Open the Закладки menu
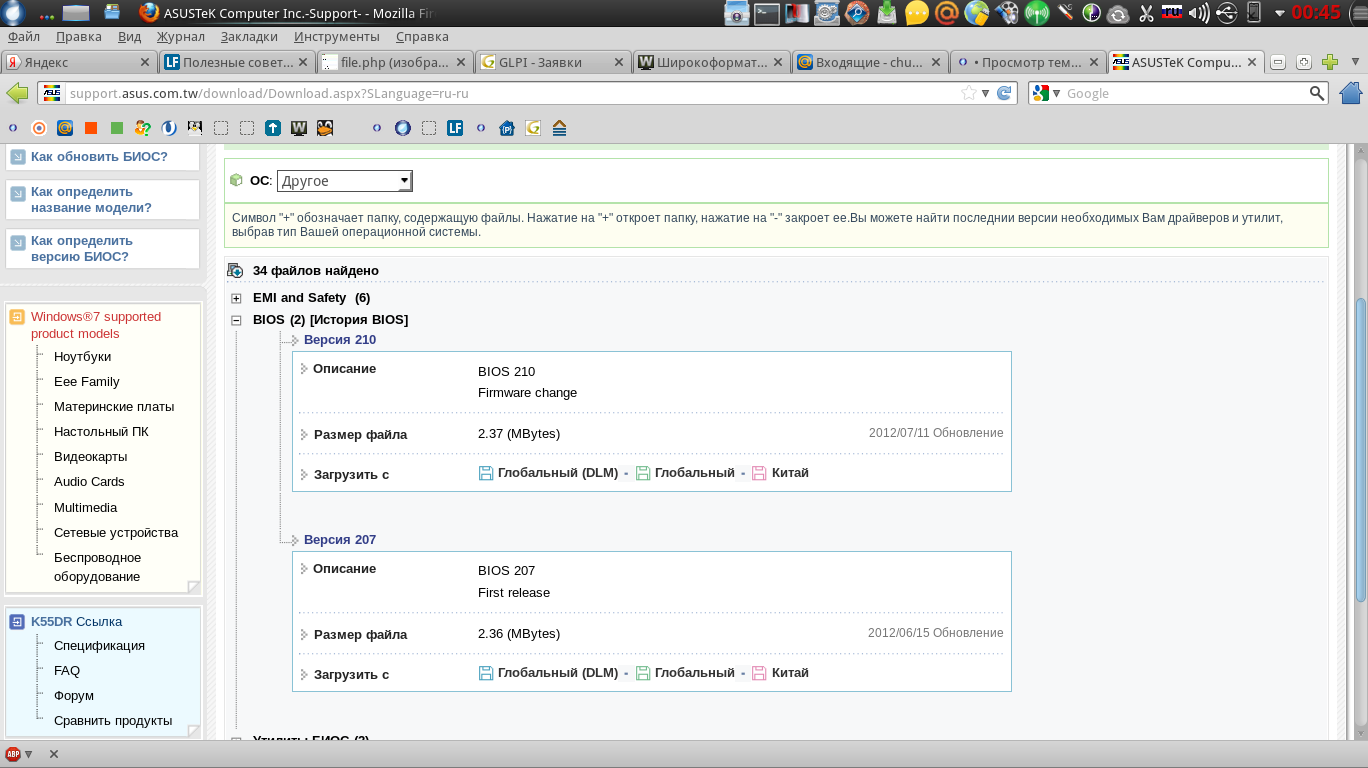 coord(249,37)
